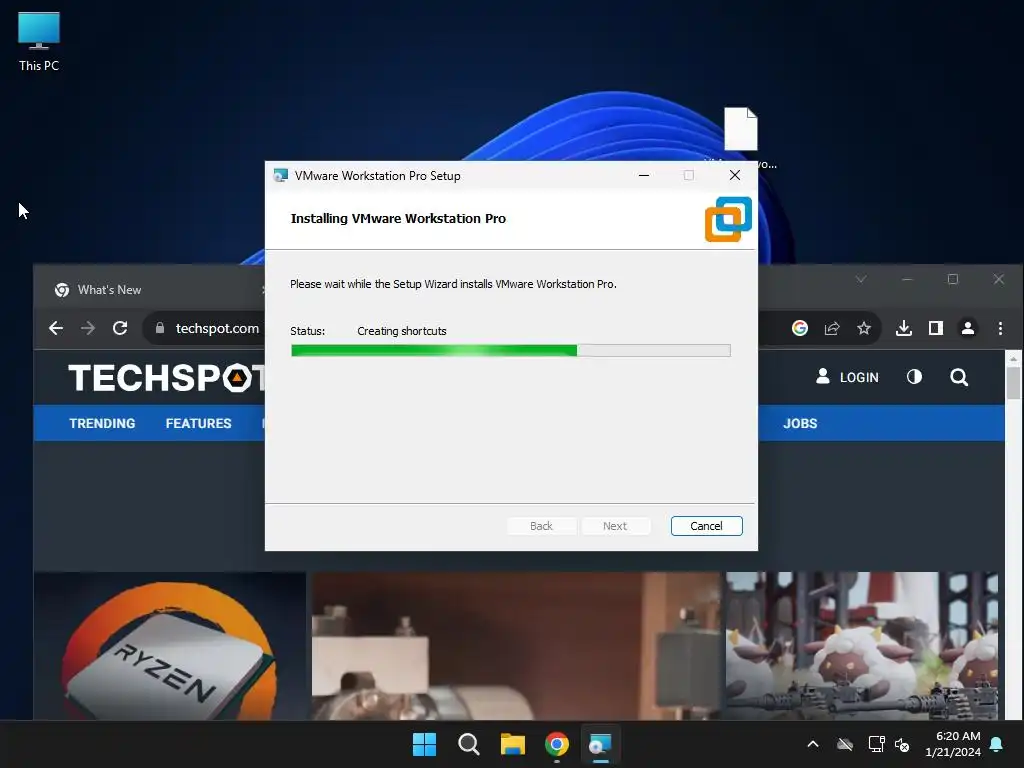Click the VMware Setup title bar icon
The width and height of the screenshot is (1024, 768).
[x=281, y=176]
